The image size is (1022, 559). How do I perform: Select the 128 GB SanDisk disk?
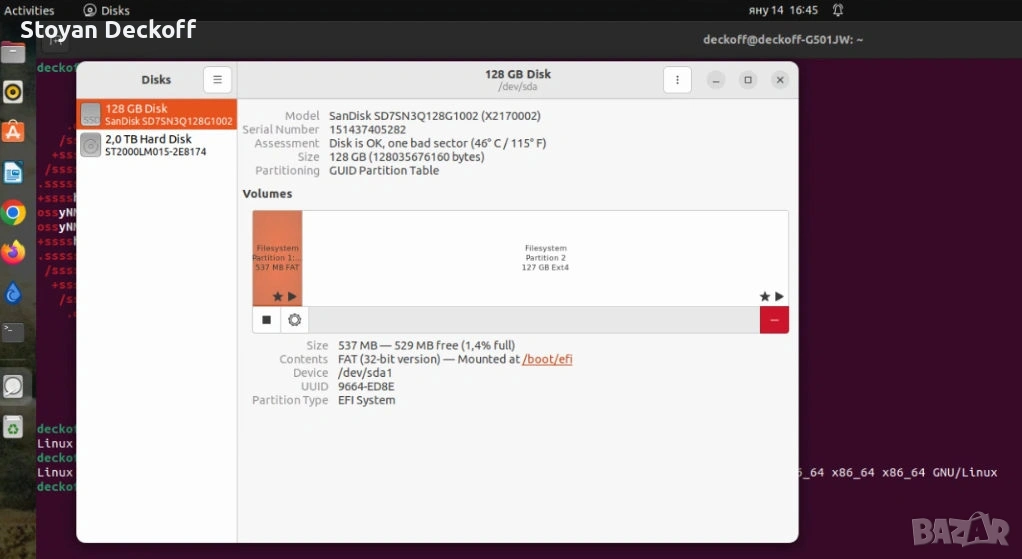157,115
